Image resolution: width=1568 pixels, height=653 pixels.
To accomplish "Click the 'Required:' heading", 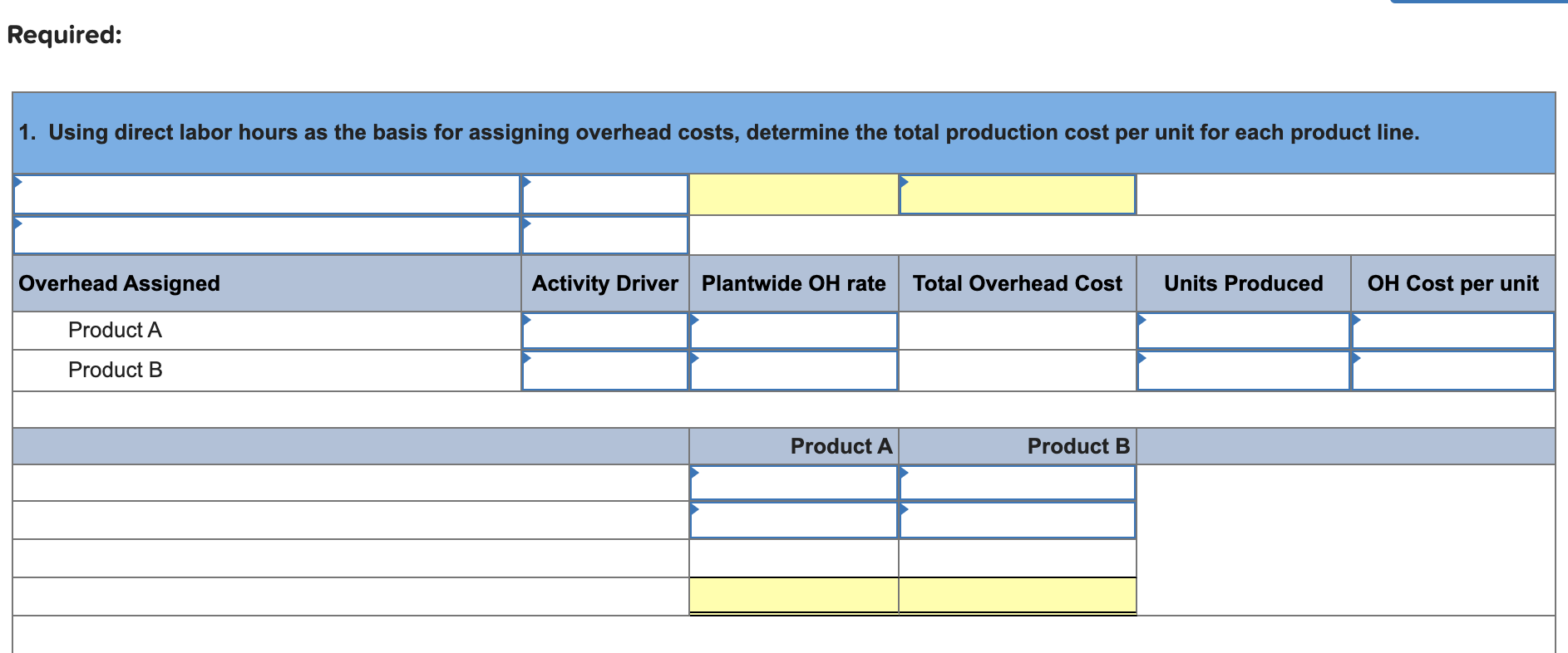I will (x=65, y=34).
